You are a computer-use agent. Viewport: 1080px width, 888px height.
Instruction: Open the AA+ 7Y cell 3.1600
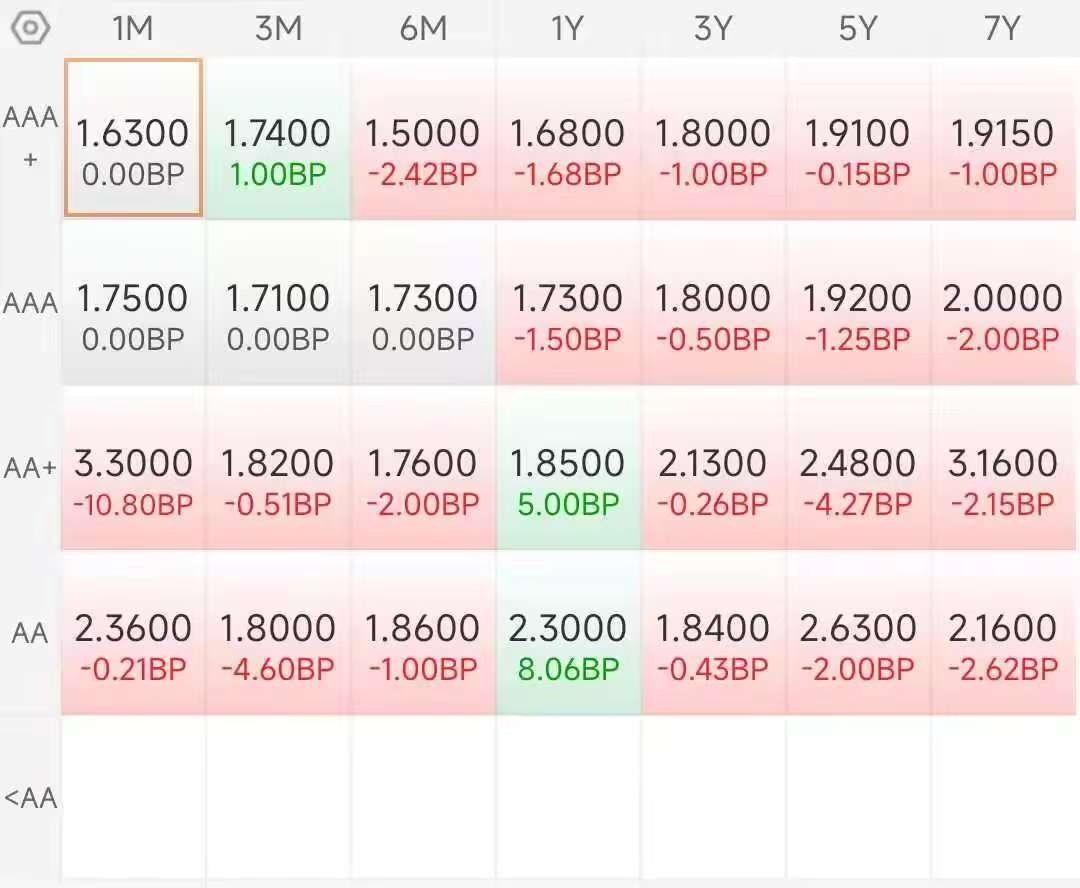[x=1003, y=468]
